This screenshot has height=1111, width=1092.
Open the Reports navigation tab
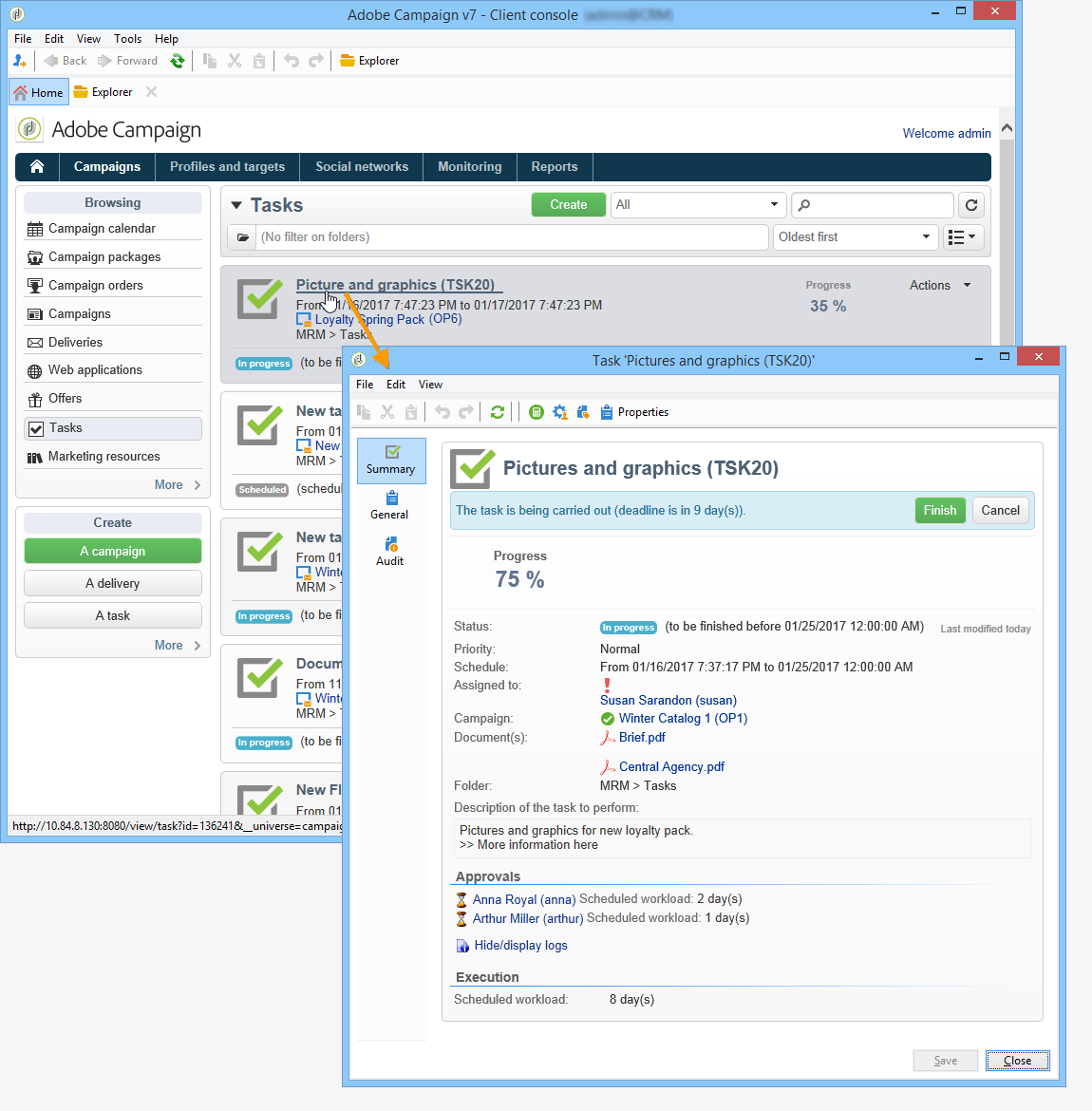pyautogui.click(x=555, y=166)
